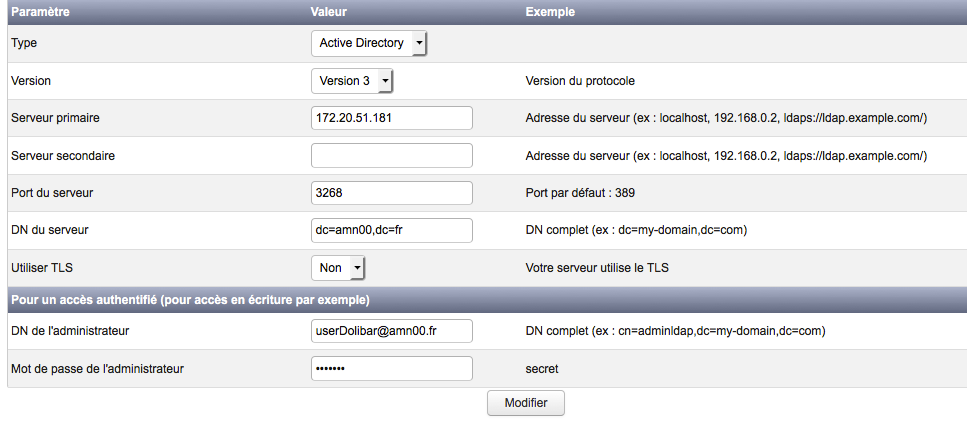Click the Valeur column header
The width and height of the screenshot is (967, 423).
click(x=329, y=12)
